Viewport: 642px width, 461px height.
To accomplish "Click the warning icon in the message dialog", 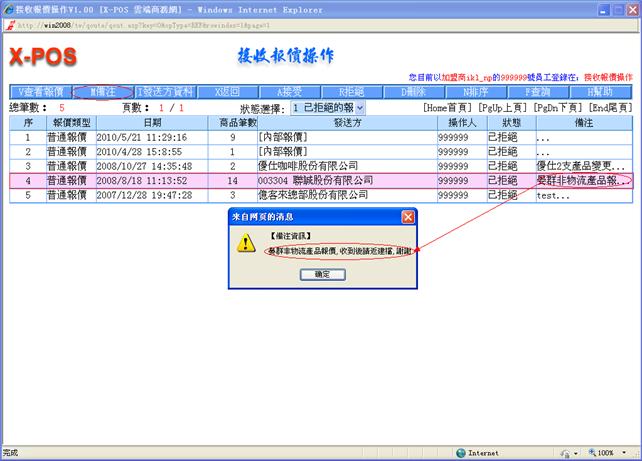I will [244, 246].
